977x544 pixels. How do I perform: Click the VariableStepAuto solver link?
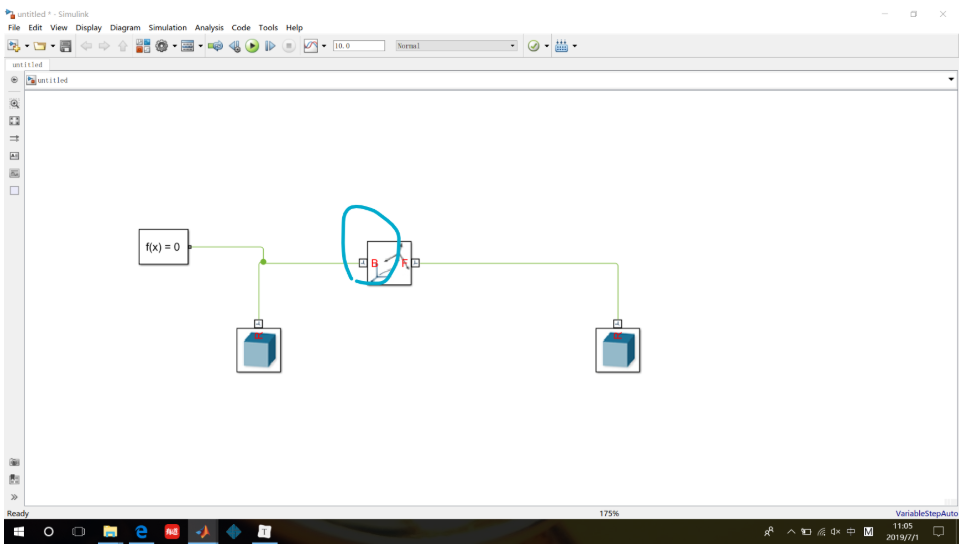pos(927,513)
